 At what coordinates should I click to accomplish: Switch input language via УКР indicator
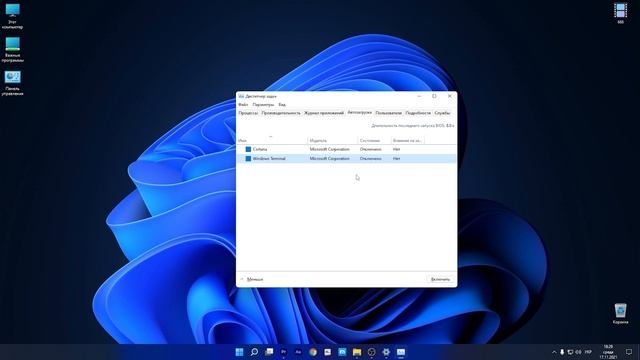coord(588,352)
